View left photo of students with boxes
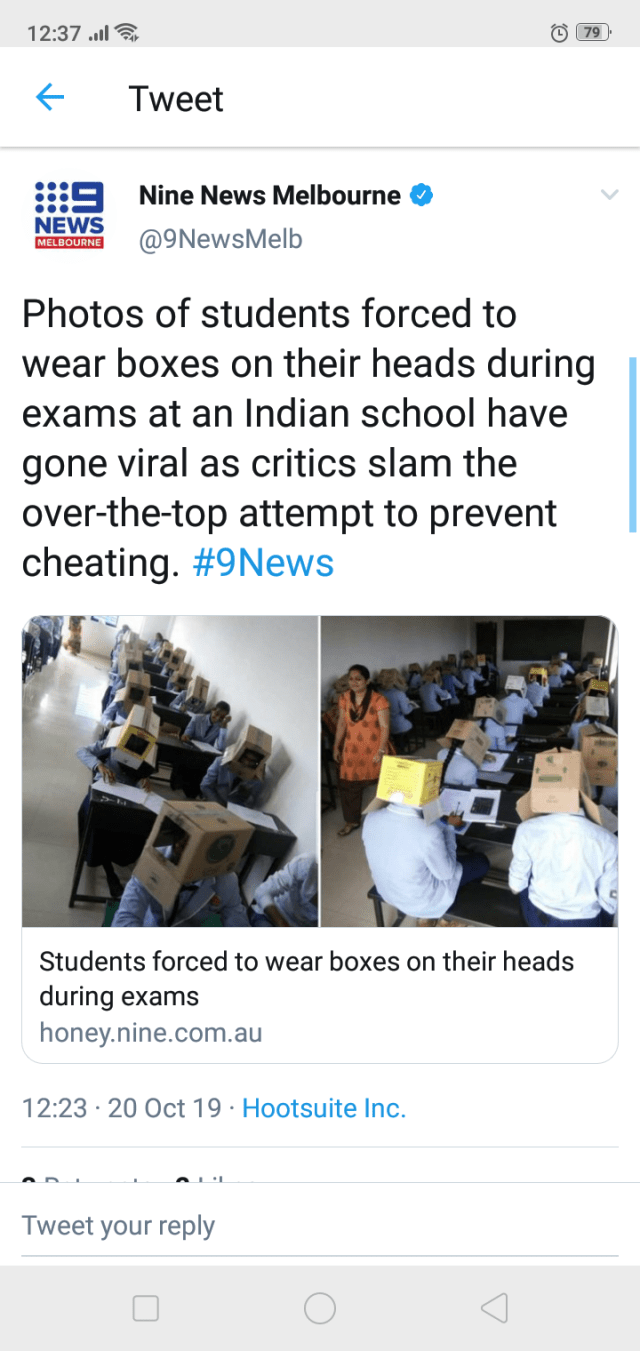640x1351 pixels. click(170, 771)
